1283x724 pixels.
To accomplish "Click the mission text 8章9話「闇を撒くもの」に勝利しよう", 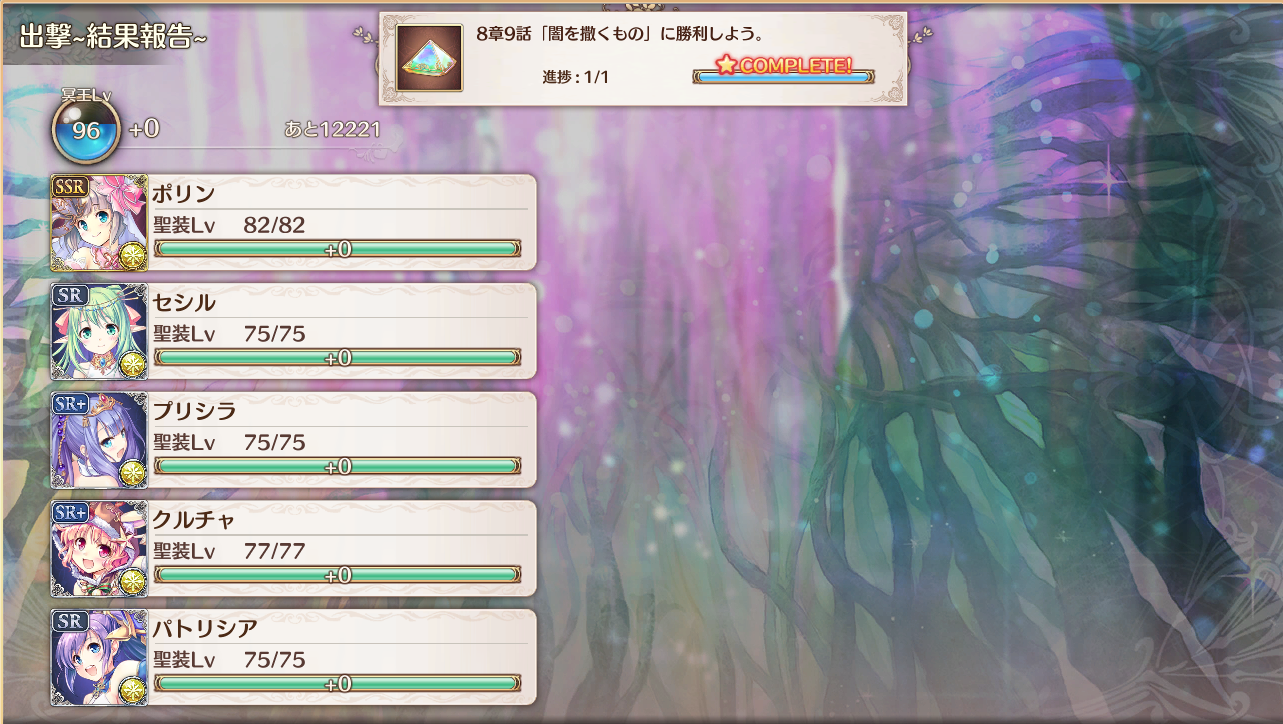I will (621, 34).
